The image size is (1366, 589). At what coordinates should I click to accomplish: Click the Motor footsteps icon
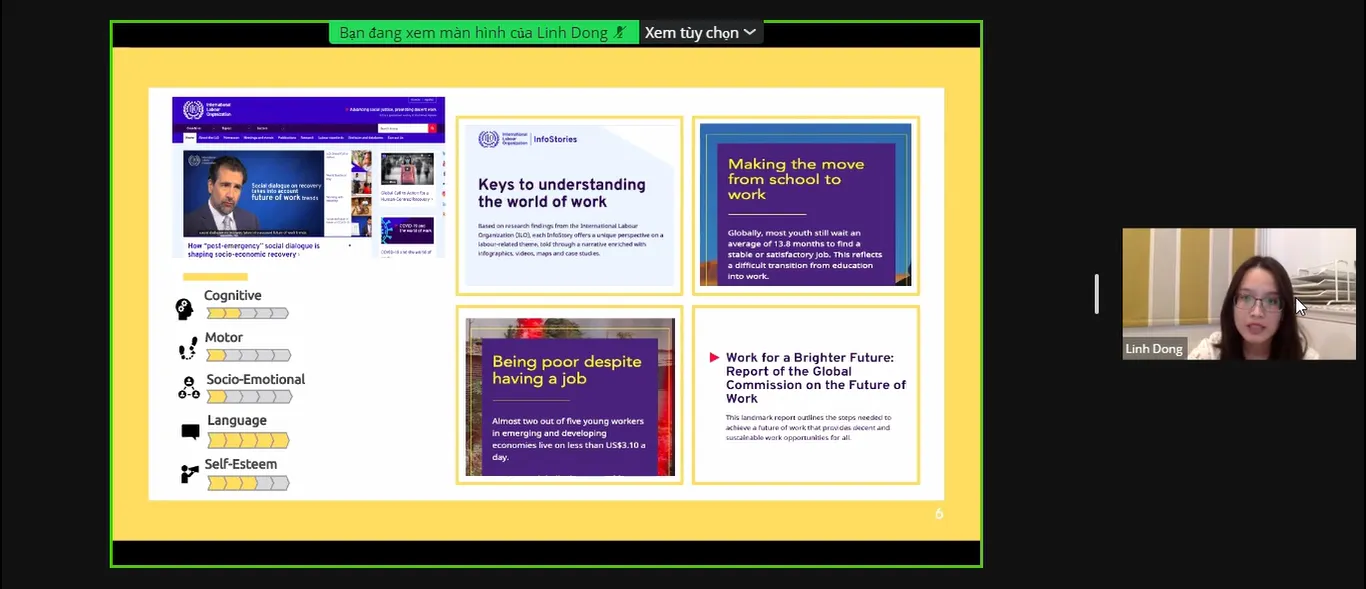coord(188,349)
